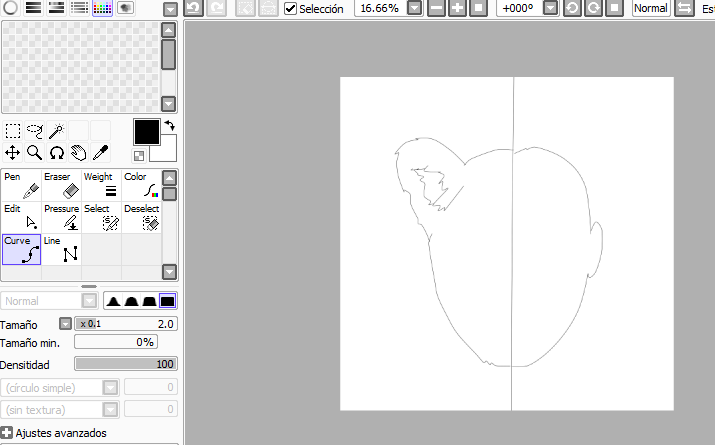715x445 pixels.
Task: Rotate the canvas clockwise
Action: (593, 8)
